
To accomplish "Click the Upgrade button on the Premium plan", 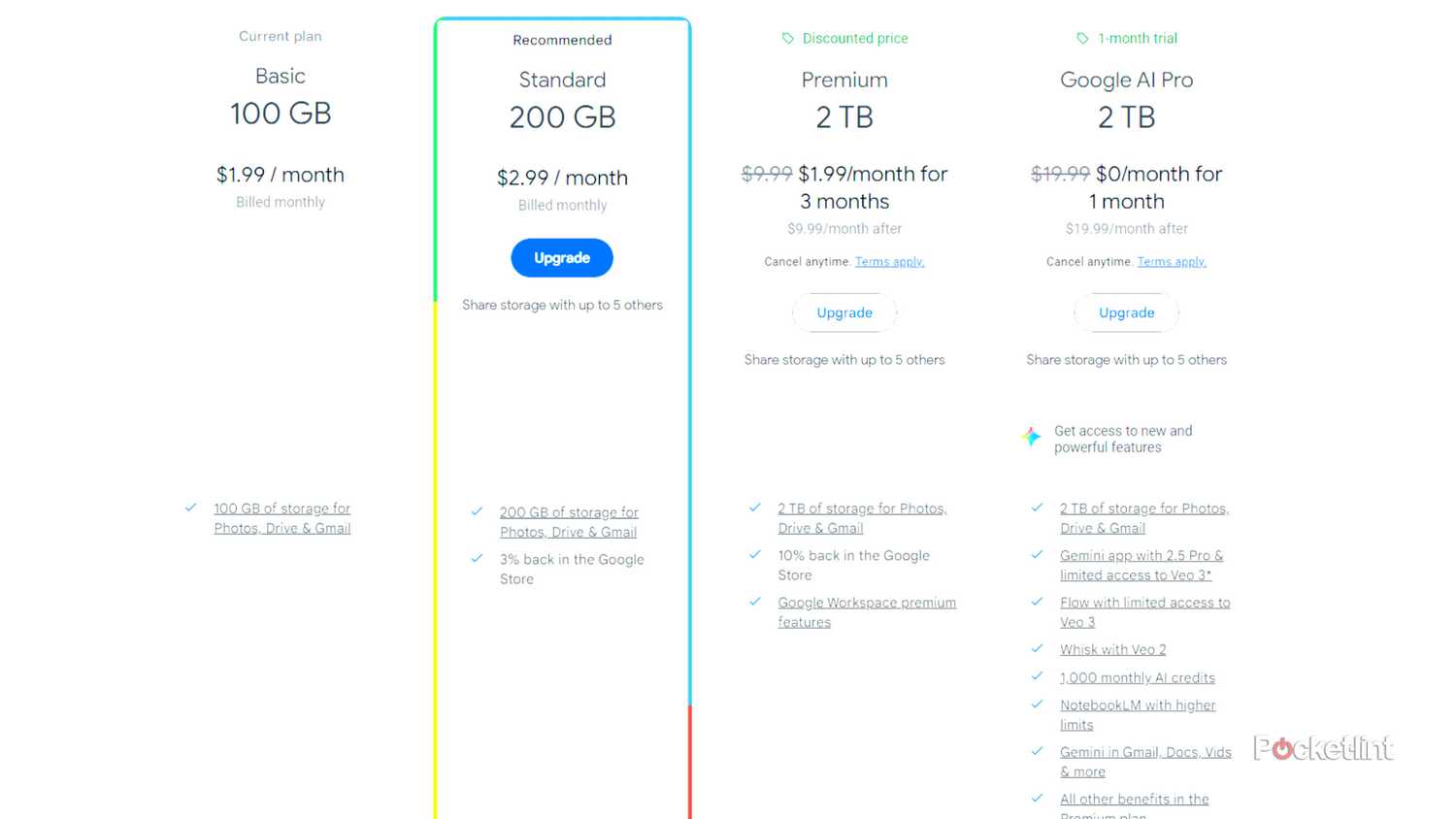I will click(844, 312).
